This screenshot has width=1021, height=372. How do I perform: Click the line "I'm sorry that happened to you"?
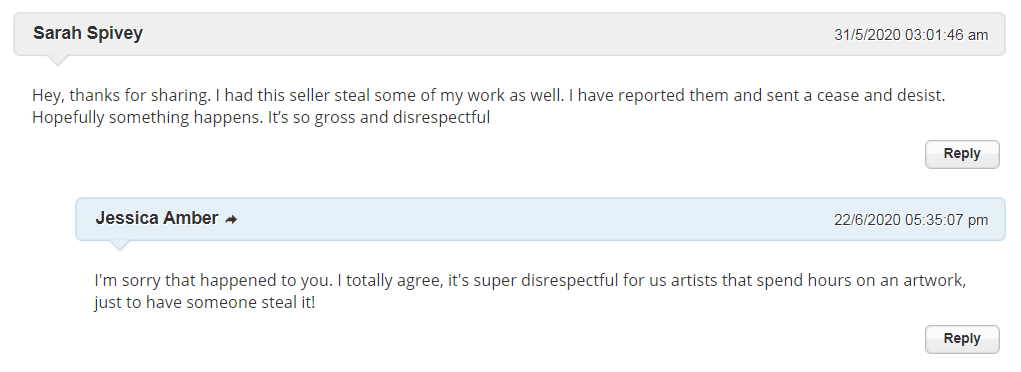(x=530, y=281)
